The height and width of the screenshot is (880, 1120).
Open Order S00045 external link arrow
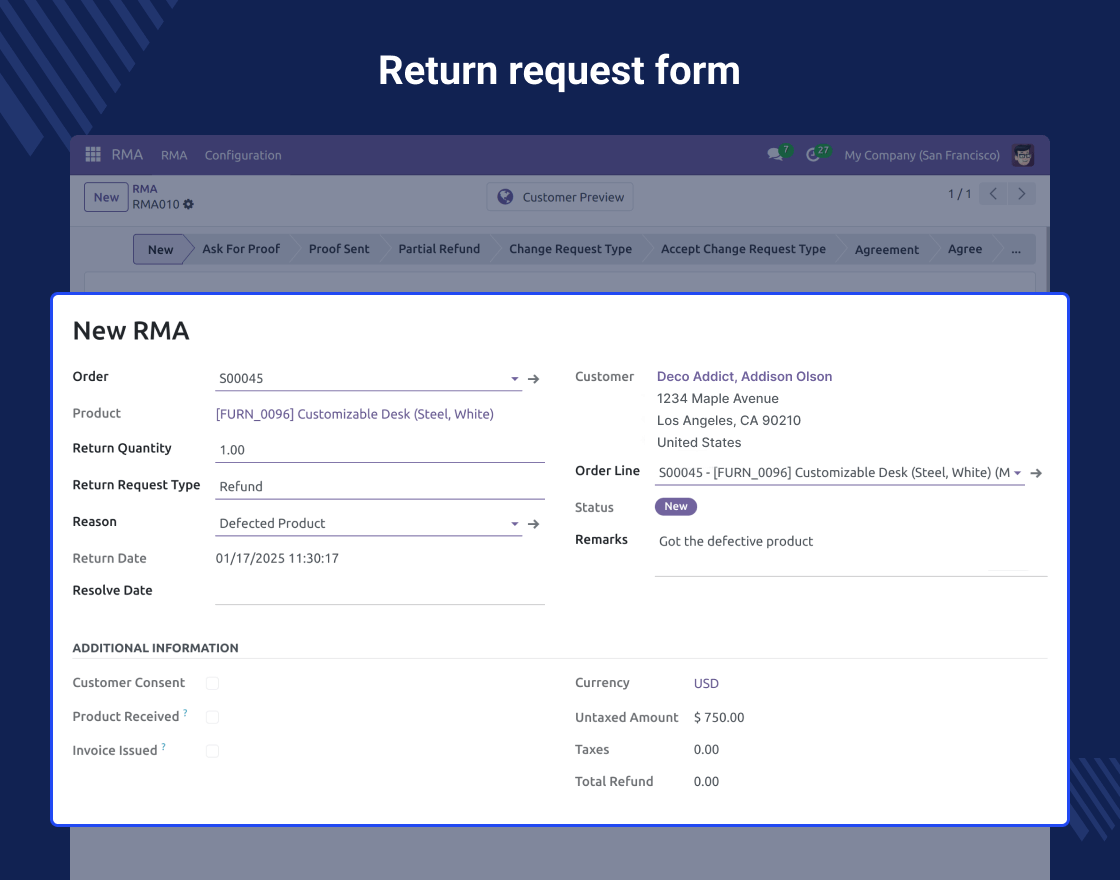(x=534, y=379)
